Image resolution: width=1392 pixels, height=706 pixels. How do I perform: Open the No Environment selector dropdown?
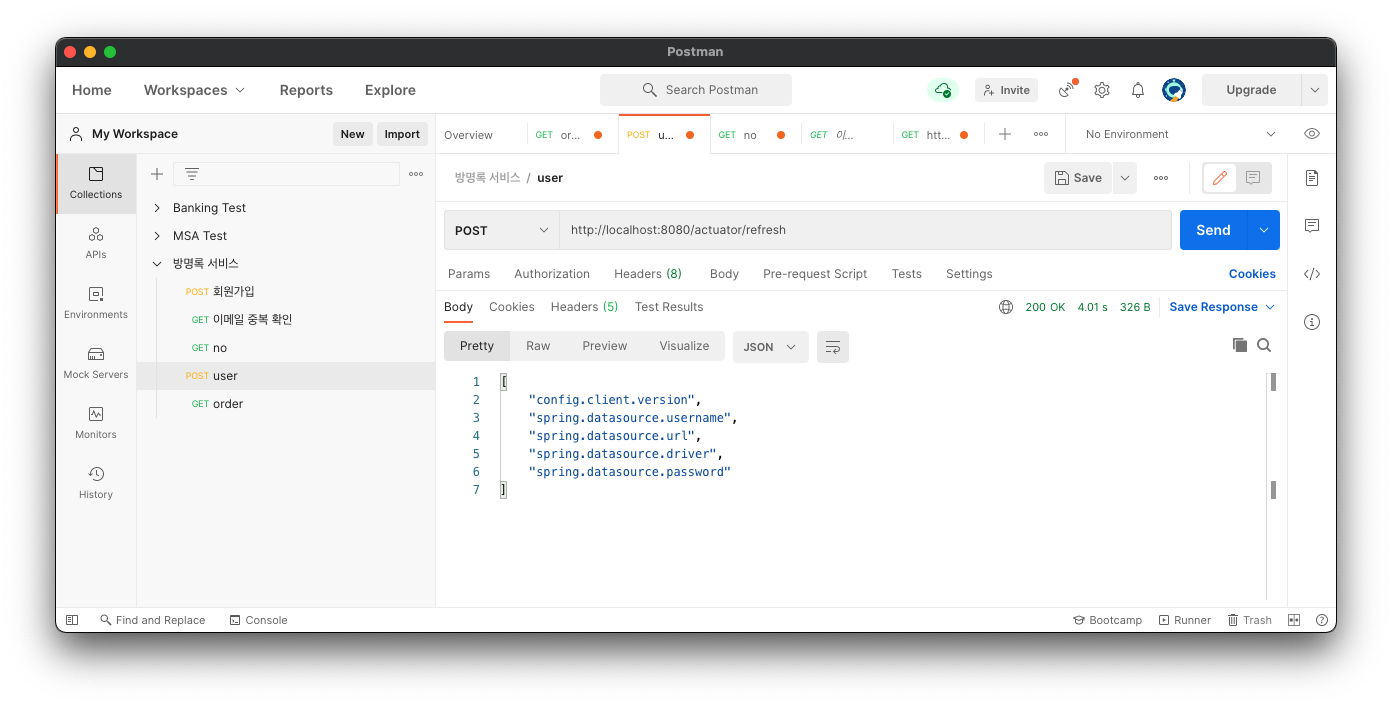(1180, 134)
